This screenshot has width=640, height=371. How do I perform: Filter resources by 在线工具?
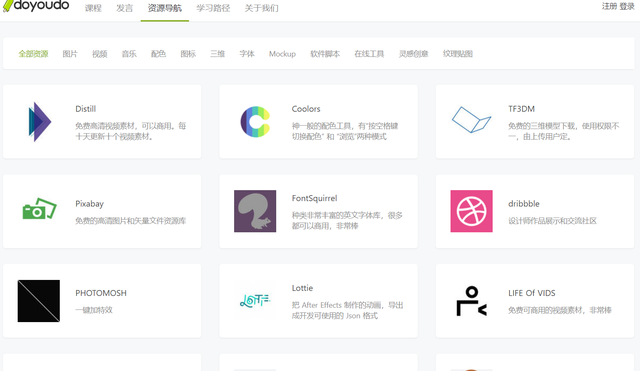[x=369, y=54]
